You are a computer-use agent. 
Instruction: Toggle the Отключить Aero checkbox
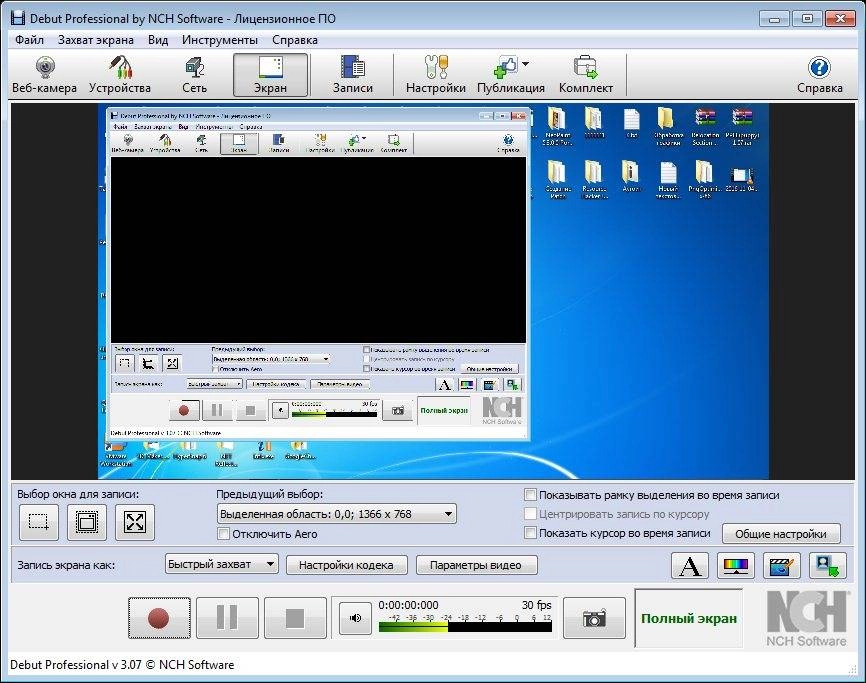(224, 534)
